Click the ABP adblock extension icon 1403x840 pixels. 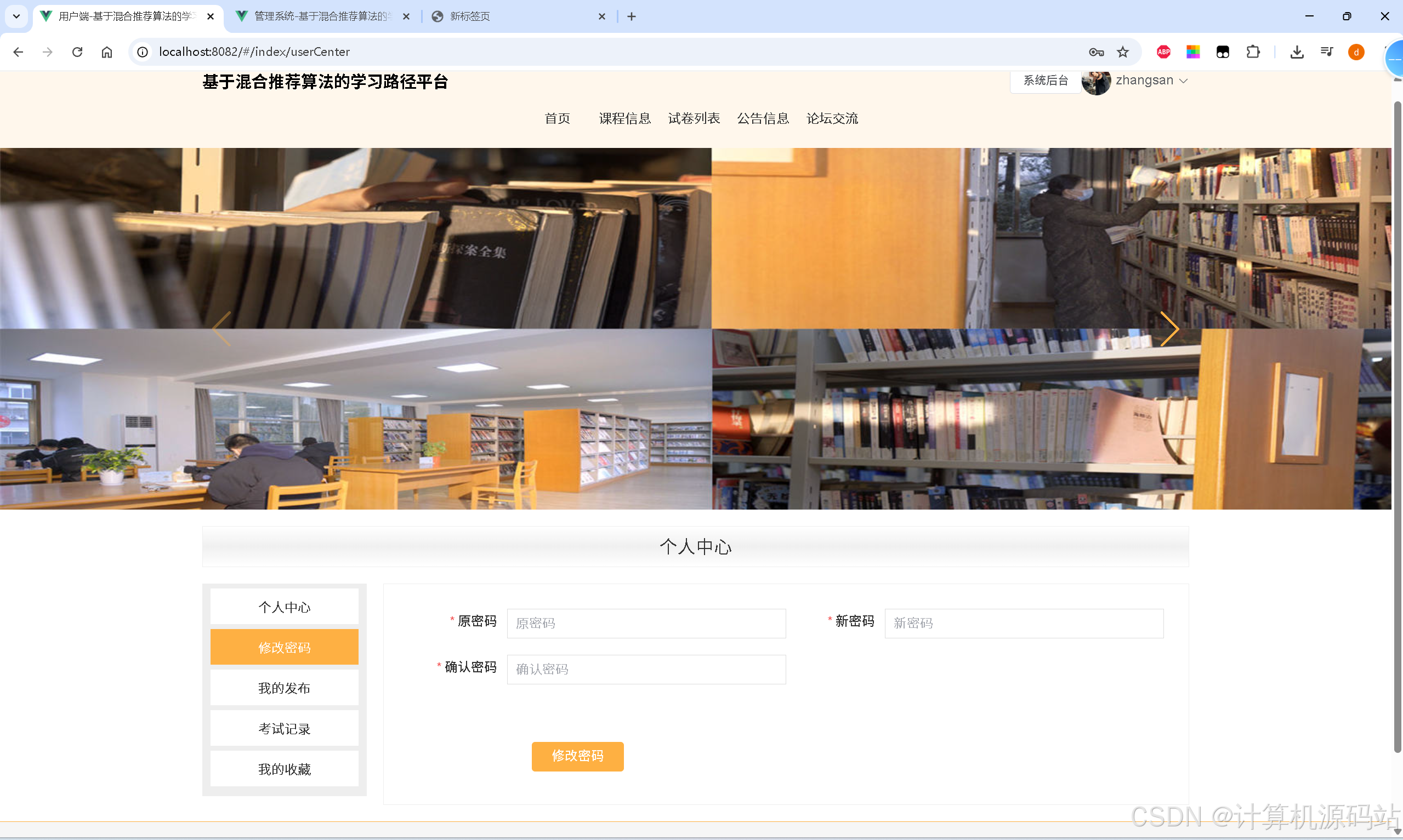(1163, 52)
